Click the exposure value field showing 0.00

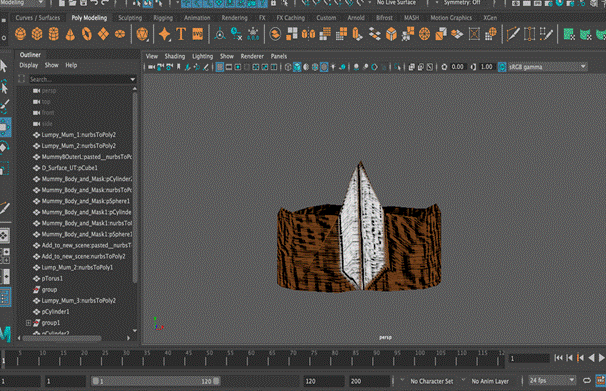tap(458, 67)
